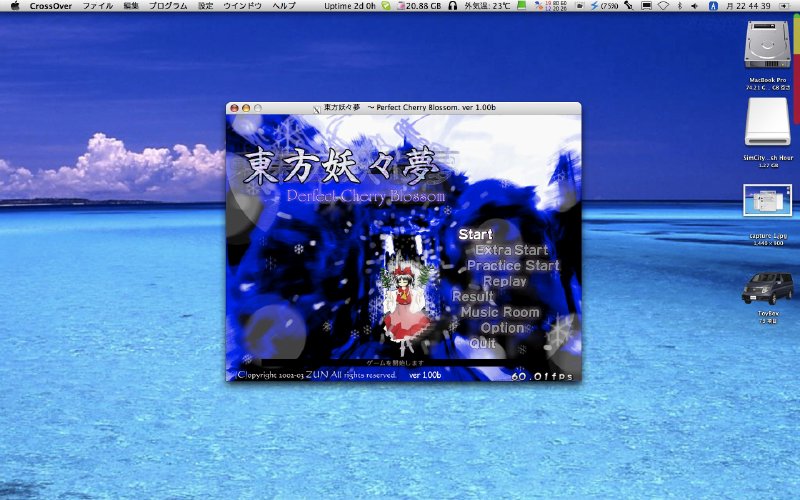
Task: Click the 20.88 GB disk space indicator
Action: (x=419, y=6)
